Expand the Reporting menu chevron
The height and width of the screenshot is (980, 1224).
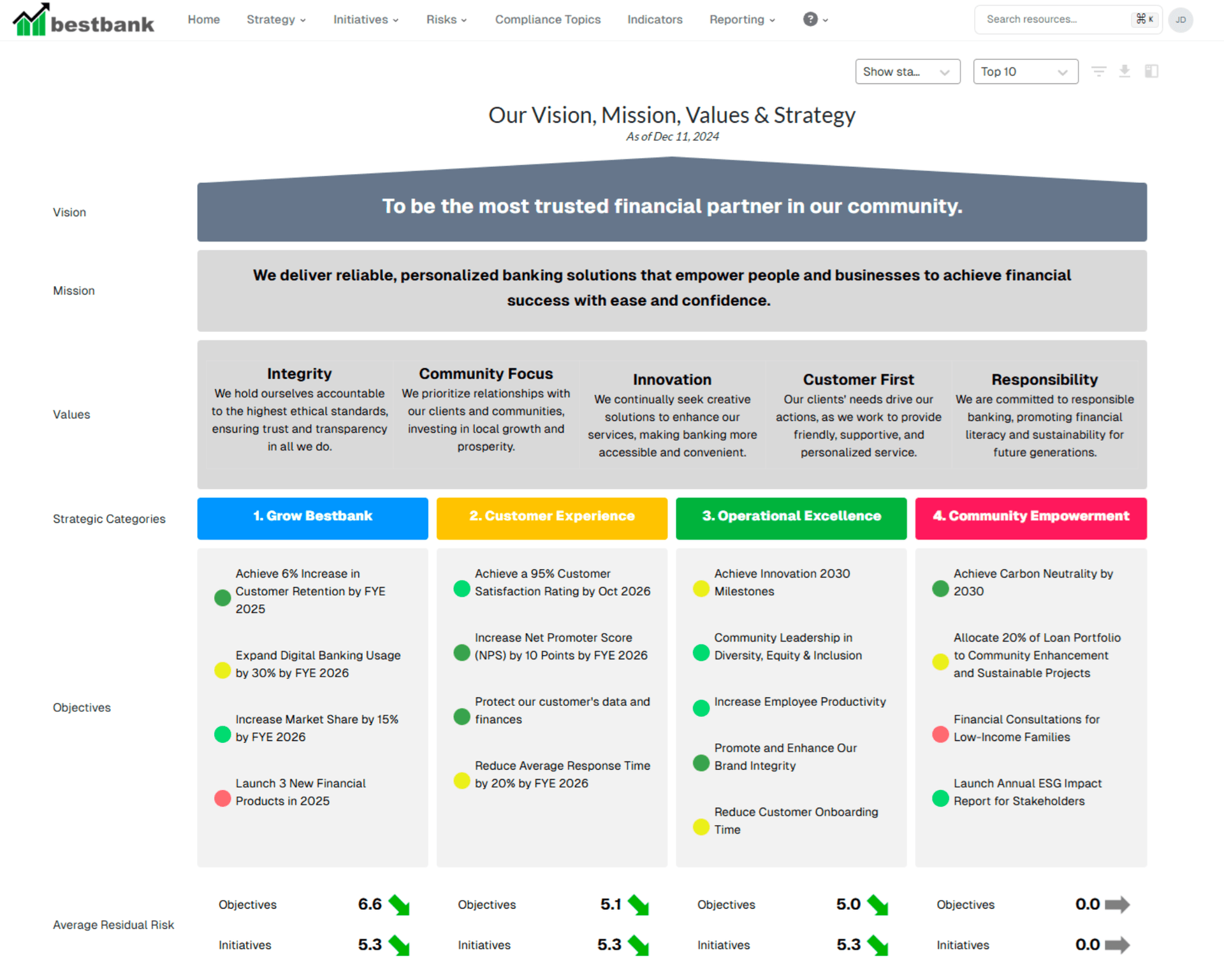771,20
